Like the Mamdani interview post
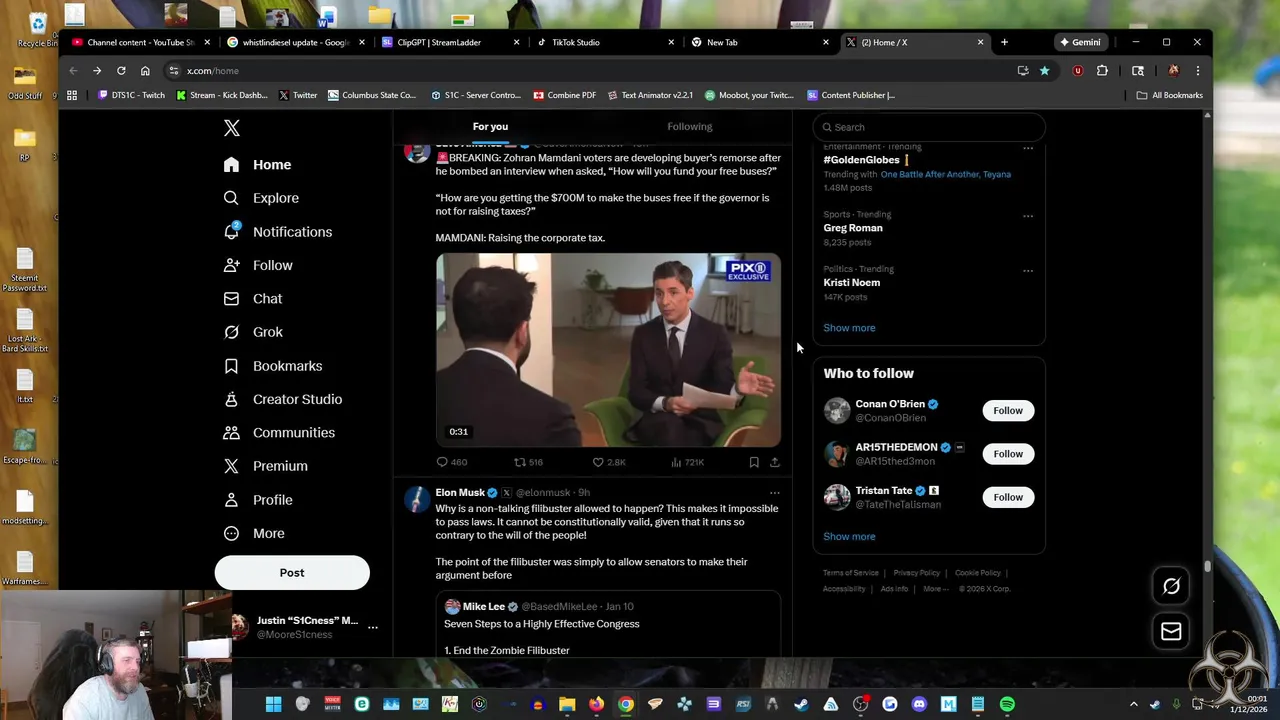 tap(609, 462)
